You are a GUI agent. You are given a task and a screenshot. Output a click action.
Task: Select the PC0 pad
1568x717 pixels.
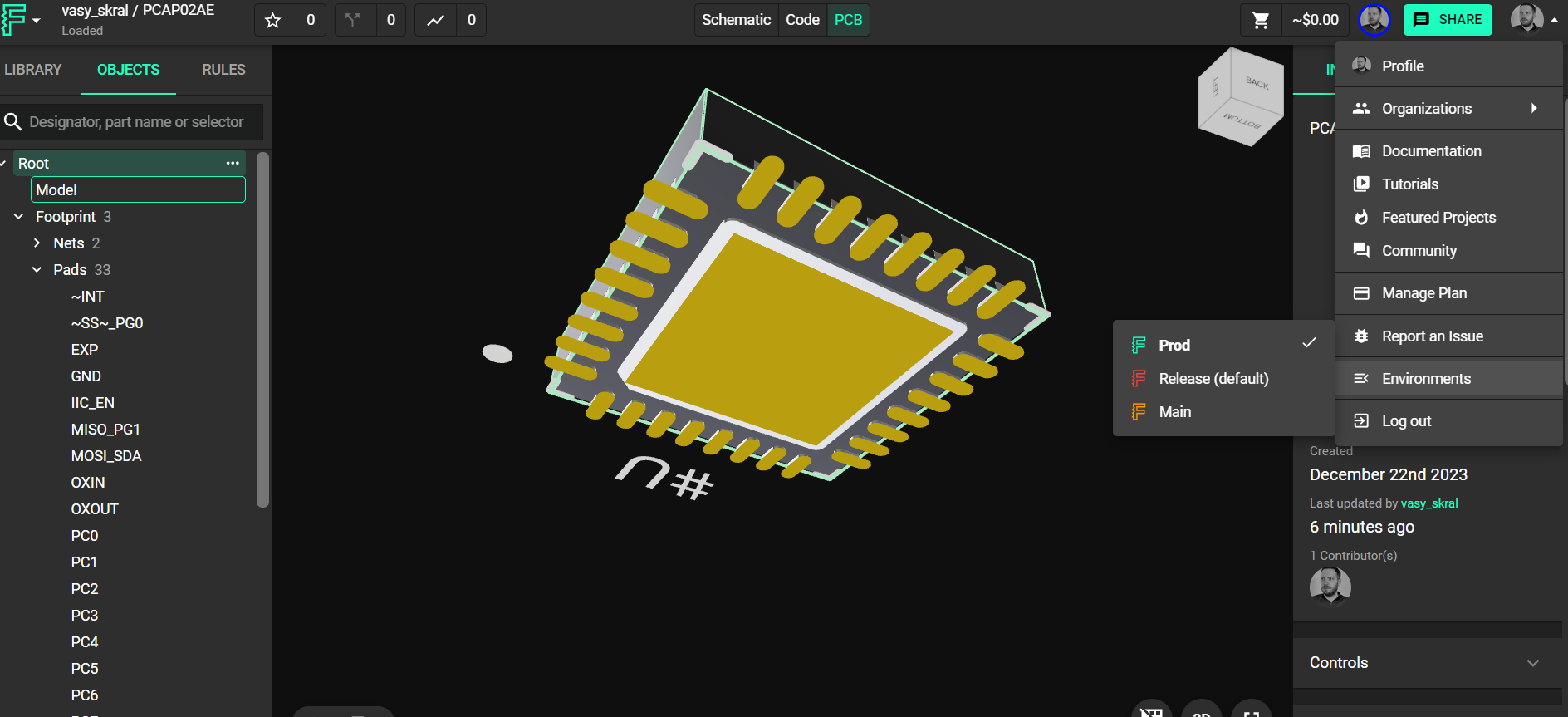85,536
